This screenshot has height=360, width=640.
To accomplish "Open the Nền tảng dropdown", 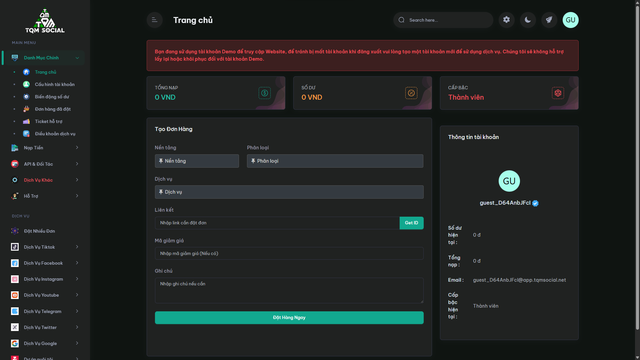I will tap(197, 161).
